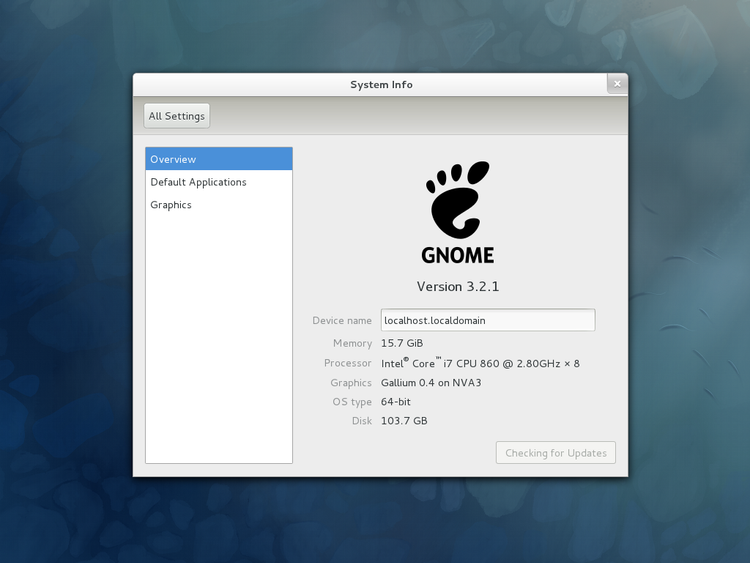Image resolution: width=750 pixels, height=563 pixels.
Task: Close the System Info window
Action: (x=617, y=84)
